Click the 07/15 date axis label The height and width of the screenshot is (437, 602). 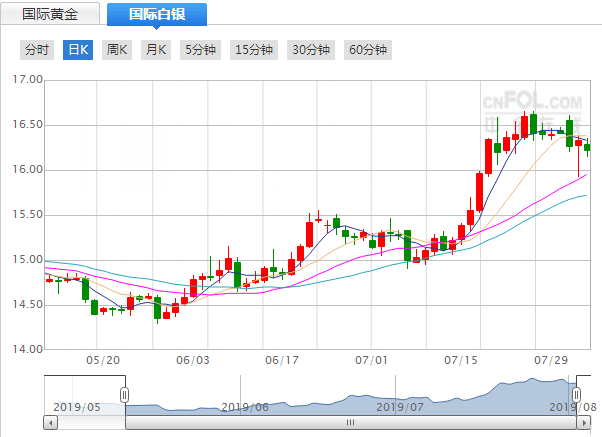click(x=461, y=360)
